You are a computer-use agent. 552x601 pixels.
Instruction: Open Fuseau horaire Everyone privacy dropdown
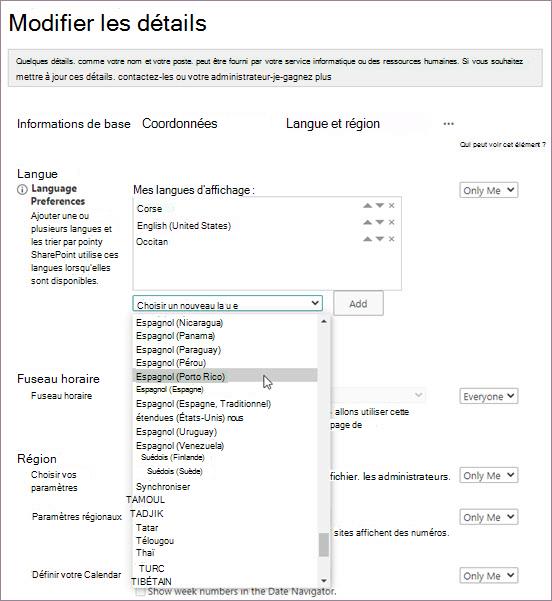point(489,396)
